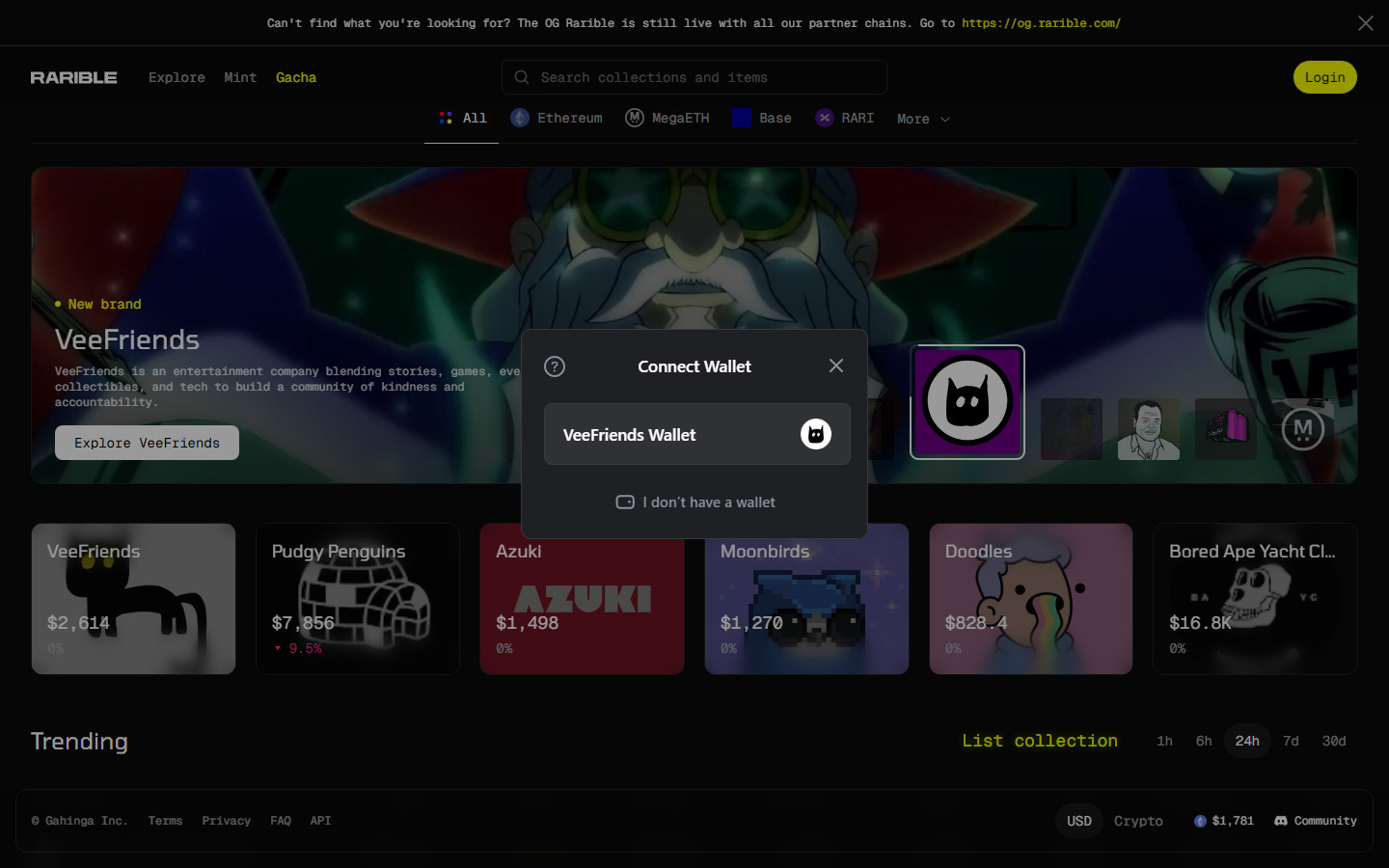Switch price display to Crypto

tap(1138, 821)
